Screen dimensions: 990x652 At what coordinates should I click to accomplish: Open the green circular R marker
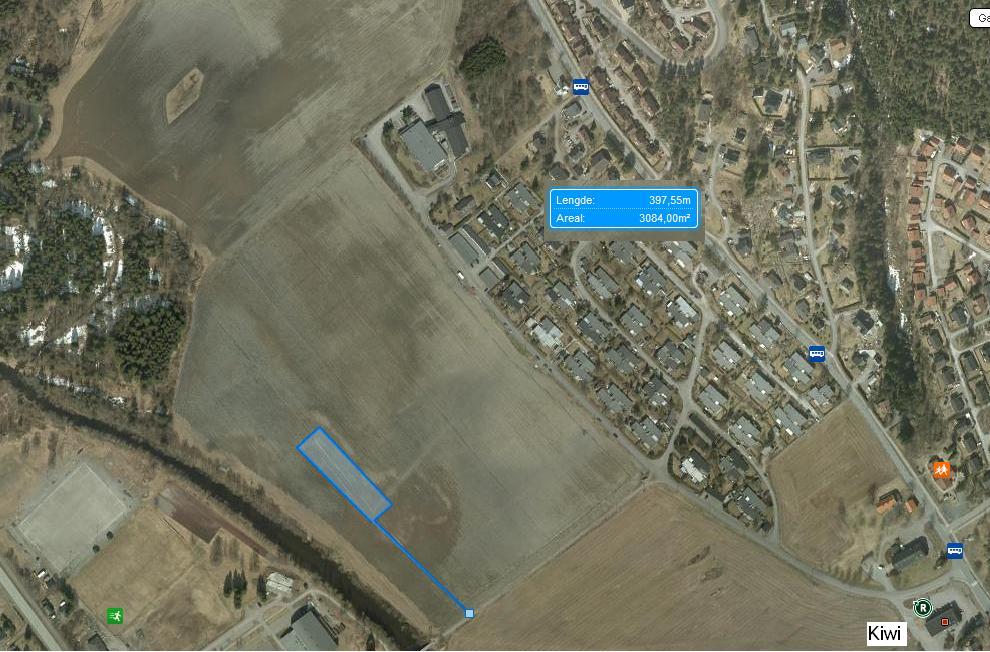pos(922,608)
